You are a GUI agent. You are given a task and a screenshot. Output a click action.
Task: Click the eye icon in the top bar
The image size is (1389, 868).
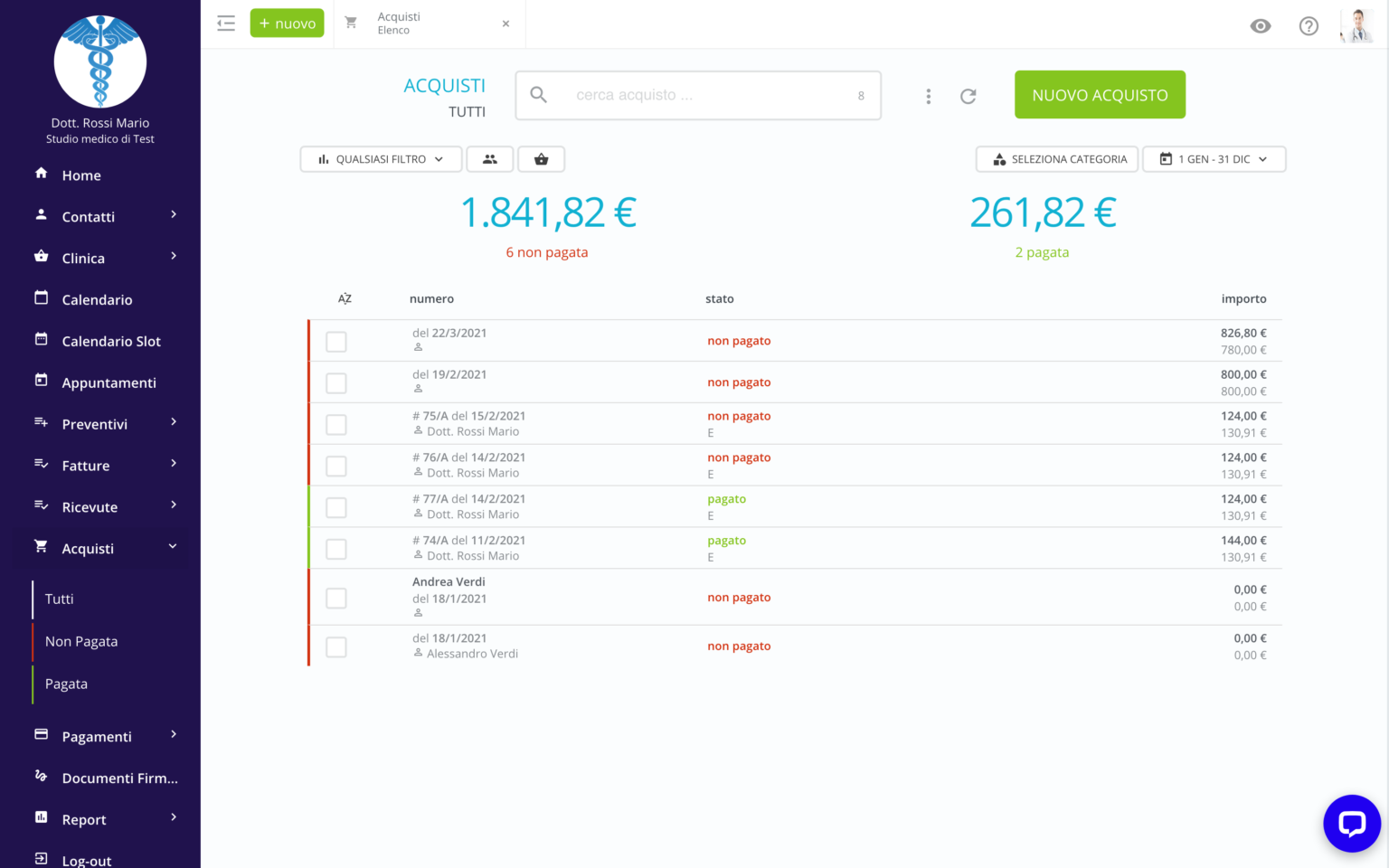pyautogui.click(x=1261, y=26)
